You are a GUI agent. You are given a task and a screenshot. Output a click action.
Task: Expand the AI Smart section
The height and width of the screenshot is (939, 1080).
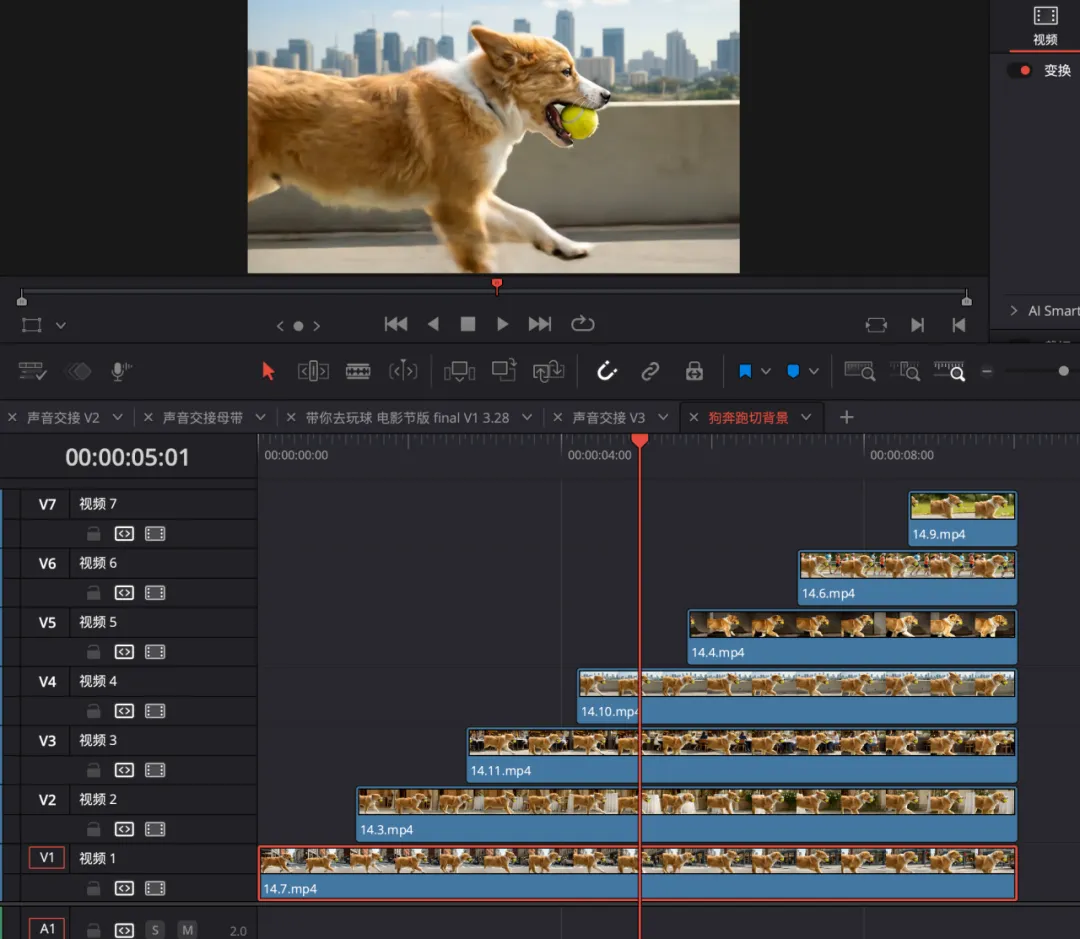(1014, 311)
